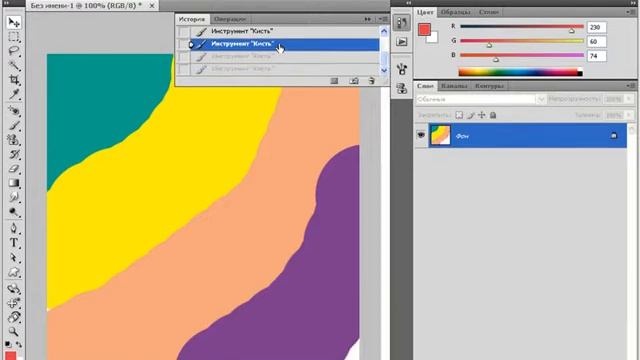Select the Rectangular Marquee tool
Image resolution: width=640 pixels, height=360 pixels.
point(13,37)
